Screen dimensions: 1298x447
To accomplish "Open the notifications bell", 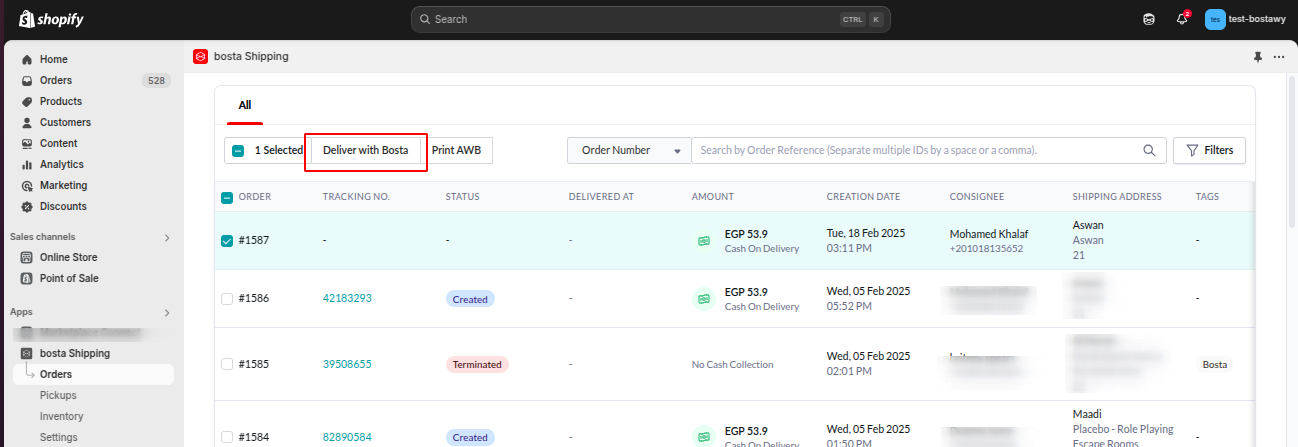I will [1182, 19].
